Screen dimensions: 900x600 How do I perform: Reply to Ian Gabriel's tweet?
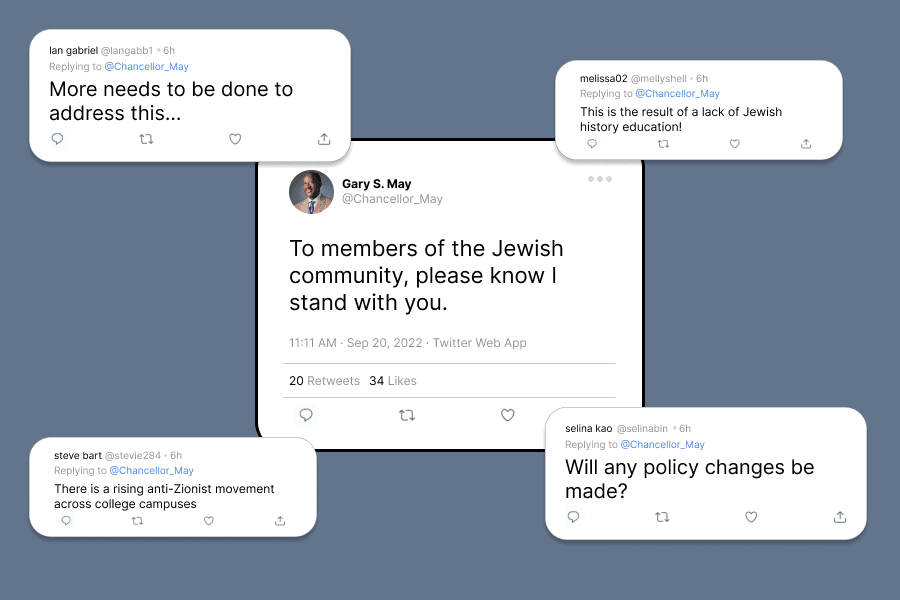(x=58, y=139)
